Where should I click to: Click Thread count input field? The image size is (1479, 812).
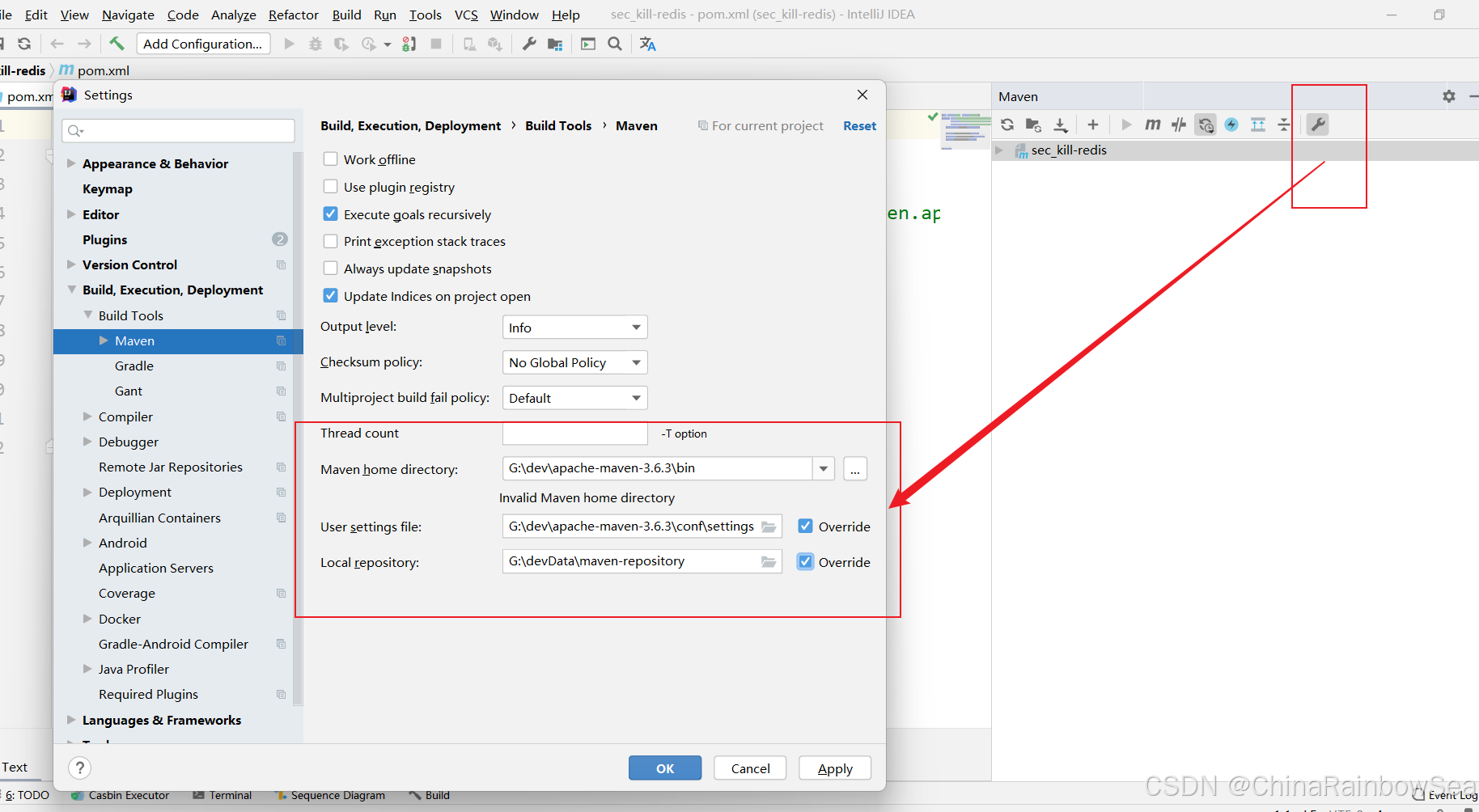pos(575,433)
